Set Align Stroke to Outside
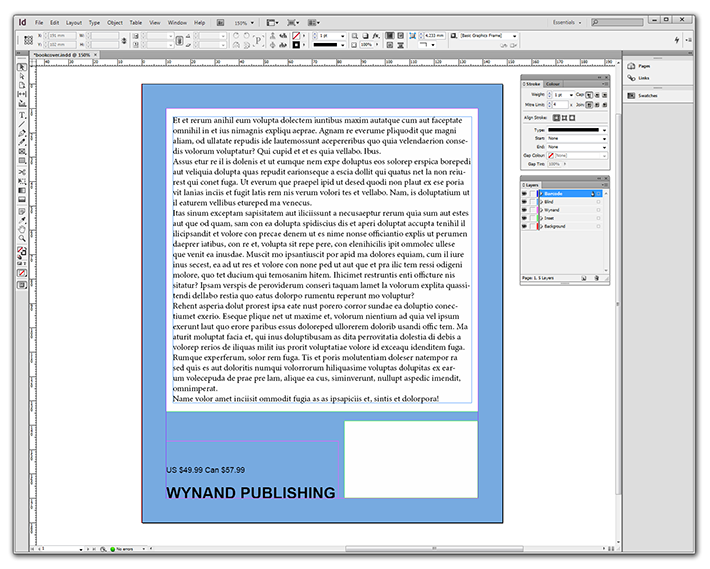 (x=572, y=118)
